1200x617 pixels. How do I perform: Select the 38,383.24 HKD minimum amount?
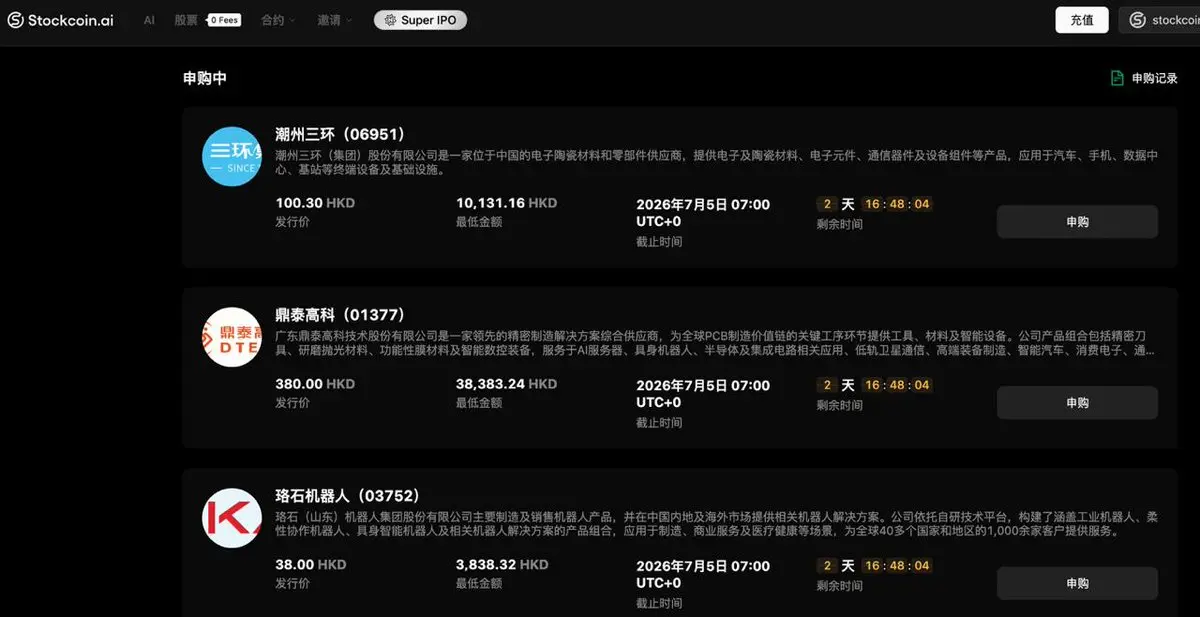(506, 384)
